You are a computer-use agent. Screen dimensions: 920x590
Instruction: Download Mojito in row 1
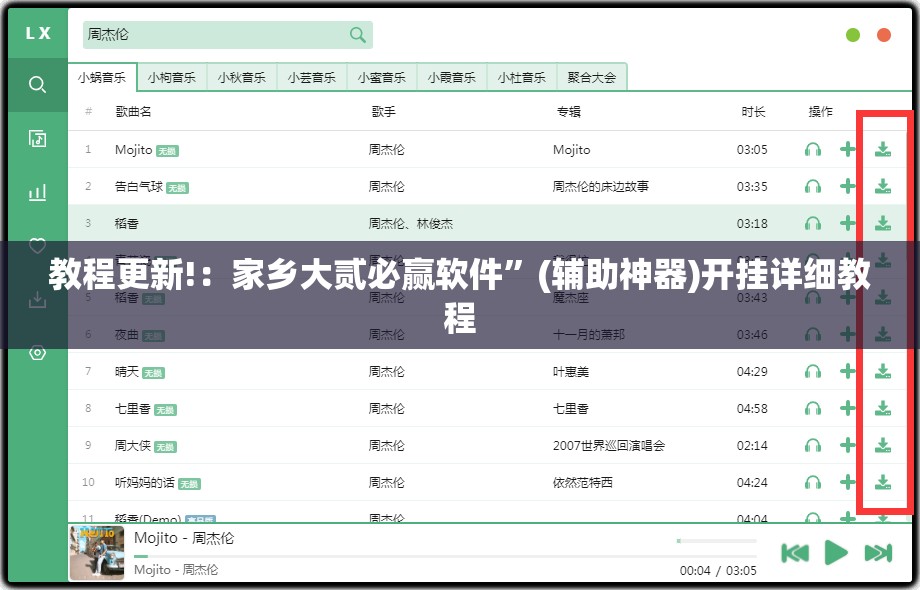[x=882, y=150]
